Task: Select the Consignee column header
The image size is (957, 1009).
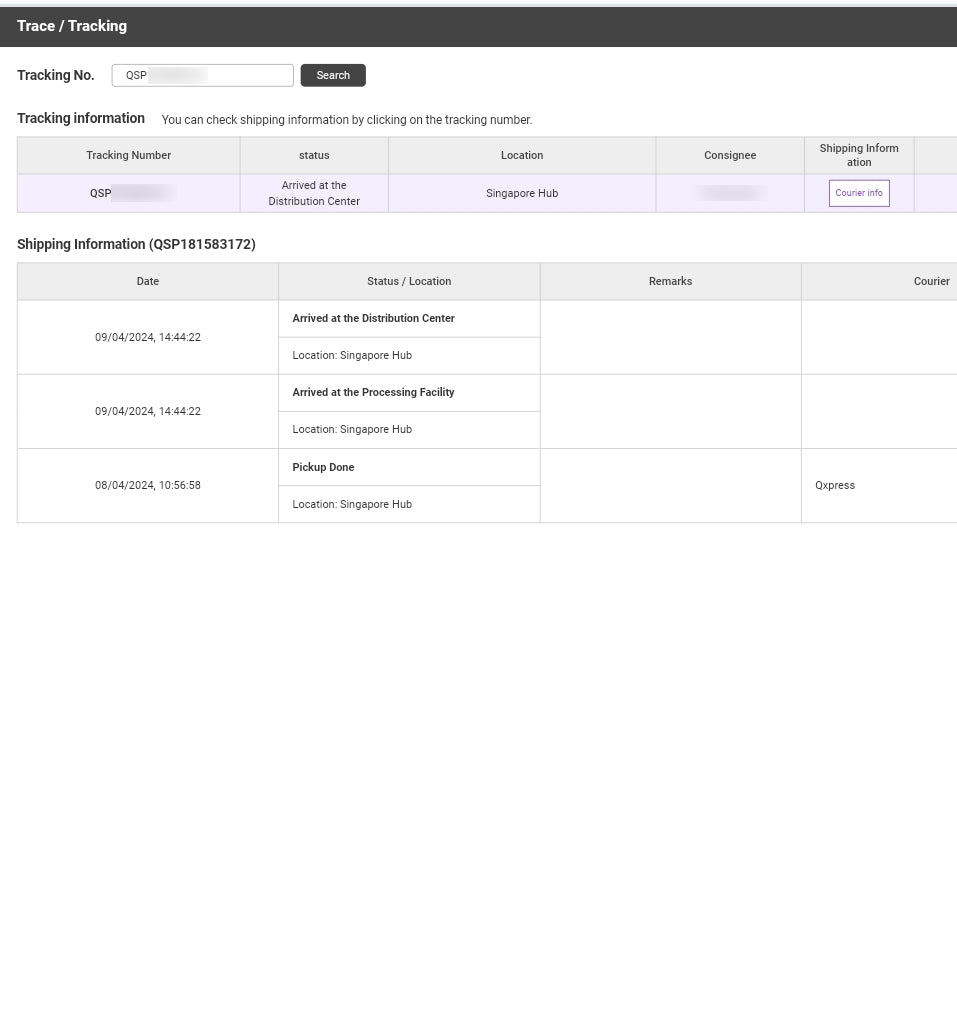Action: click(729, 155)
